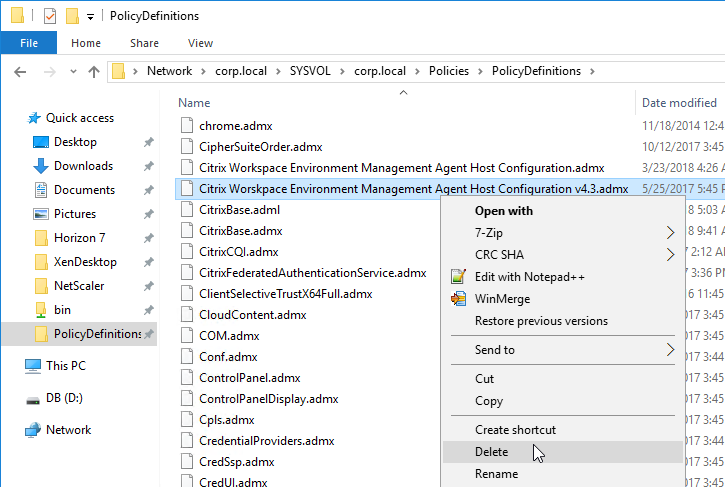The width and height of the screenshot is (725, 487).
Task: Click Network in the address bar
Action: pyautogui.click(x=169, y=71)
